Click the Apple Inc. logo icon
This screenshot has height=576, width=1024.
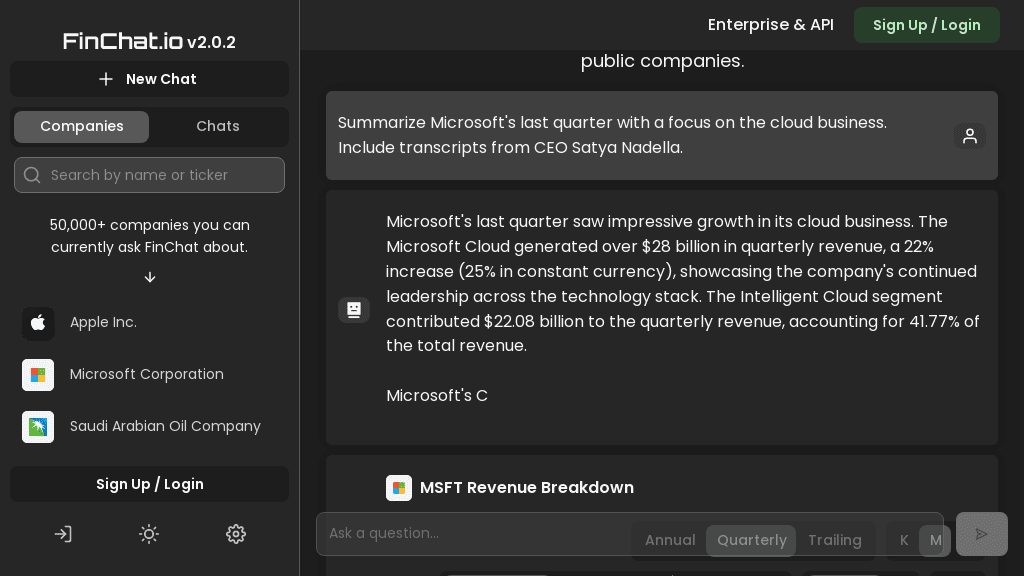[38, 322]
